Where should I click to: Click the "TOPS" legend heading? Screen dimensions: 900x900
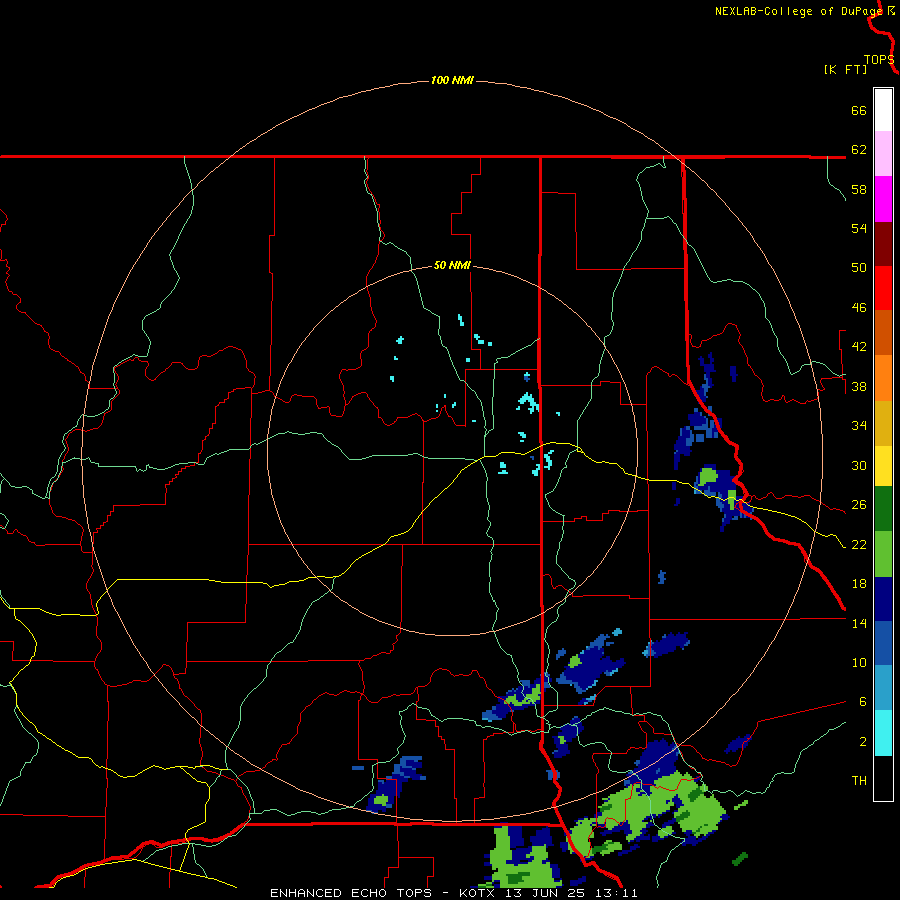click(879, 60)
